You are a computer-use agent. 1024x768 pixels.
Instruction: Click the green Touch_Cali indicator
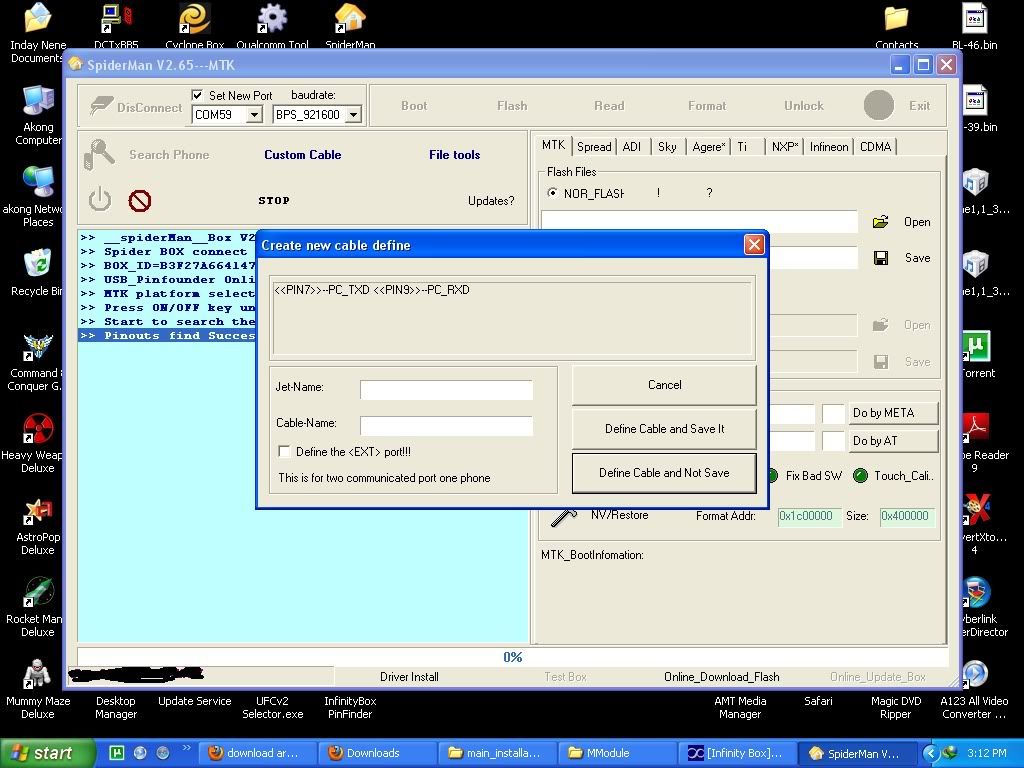pos(860,475)
